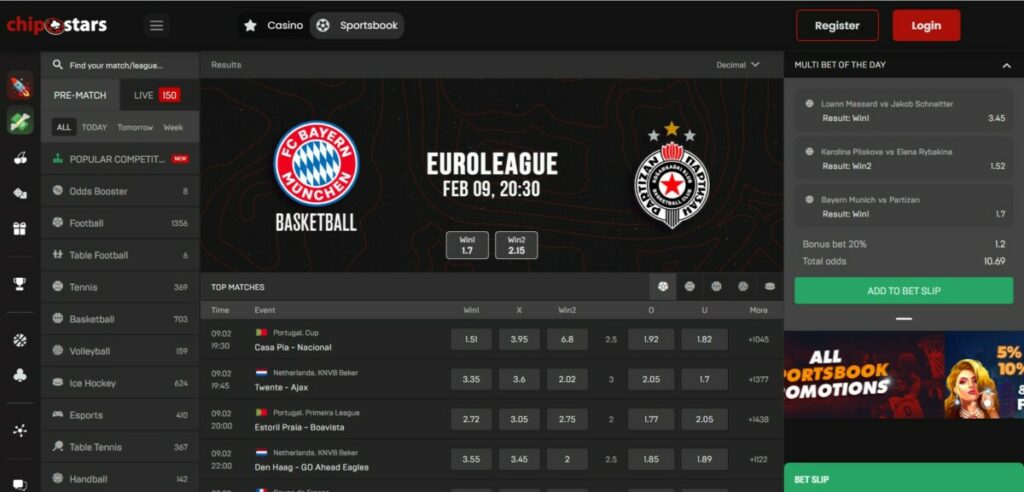Open +1377 more markets for Twente - Ajax
This screenshot has height=492, width=1024.
758,379
